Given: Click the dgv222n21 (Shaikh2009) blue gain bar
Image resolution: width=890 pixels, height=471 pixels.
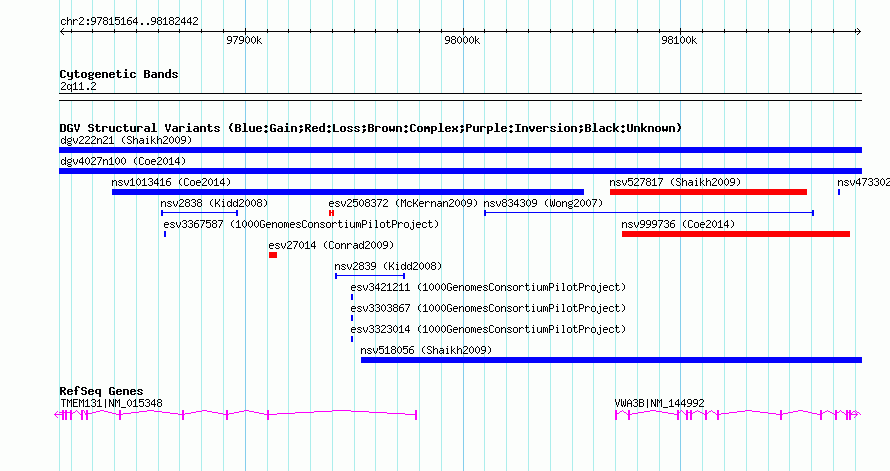Looking at the screenshot, I should point(460,150).
